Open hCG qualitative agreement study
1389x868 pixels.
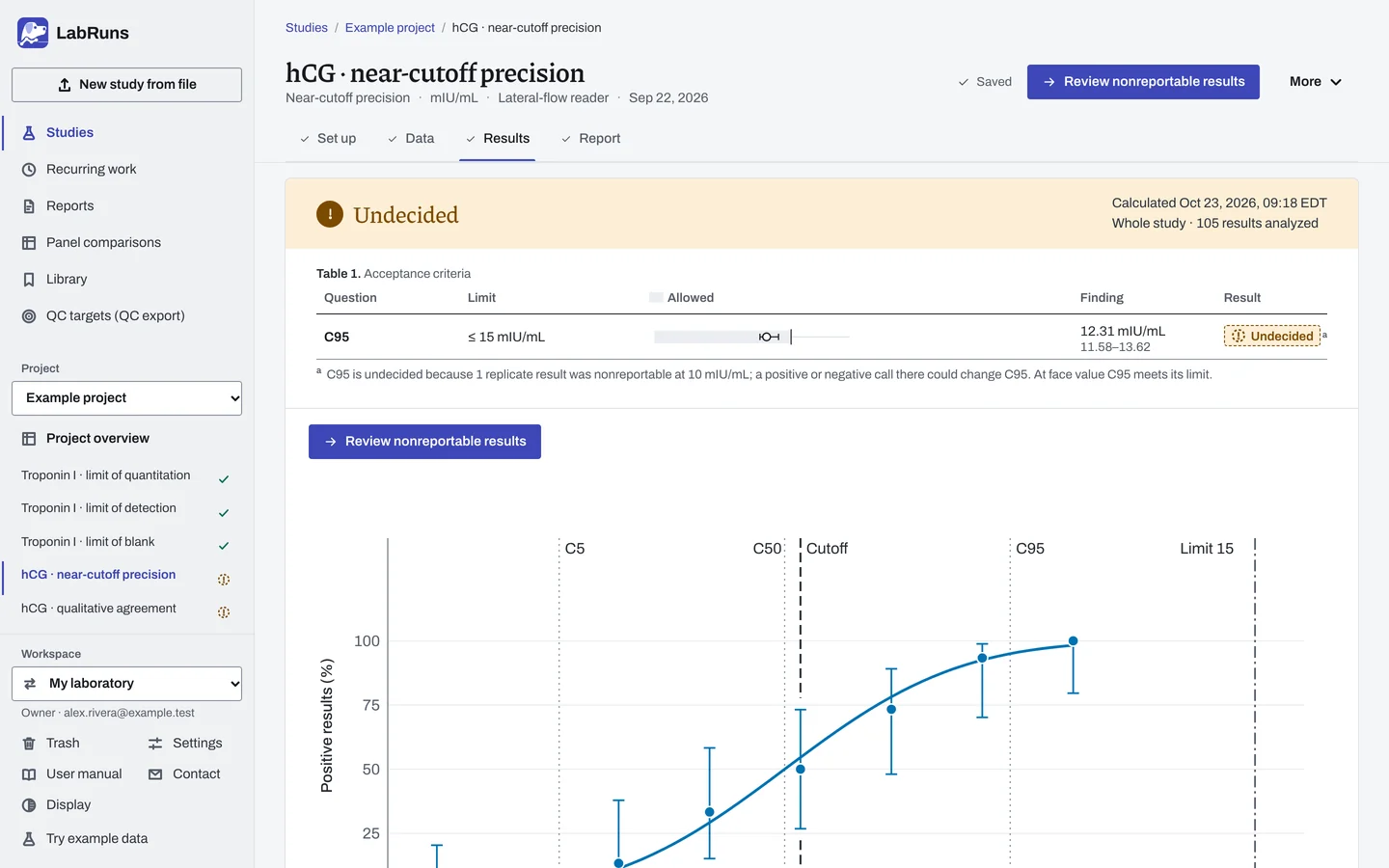click(x=98, y=609)
